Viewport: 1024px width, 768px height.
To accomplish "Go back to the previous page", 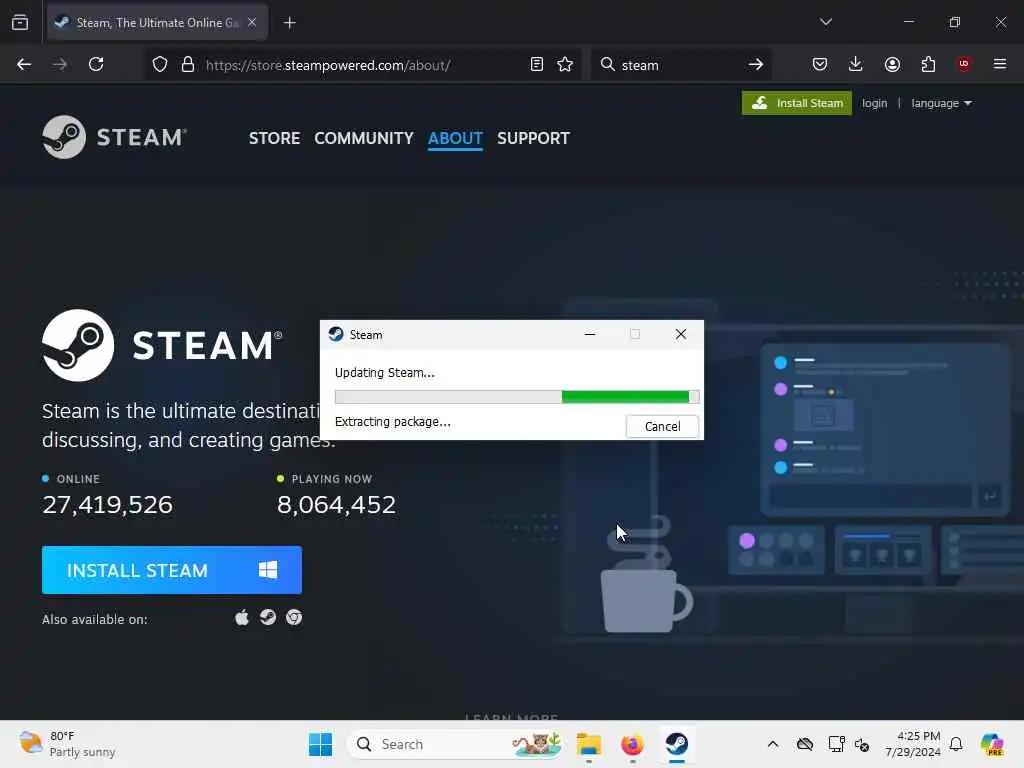I will (24, 64).
